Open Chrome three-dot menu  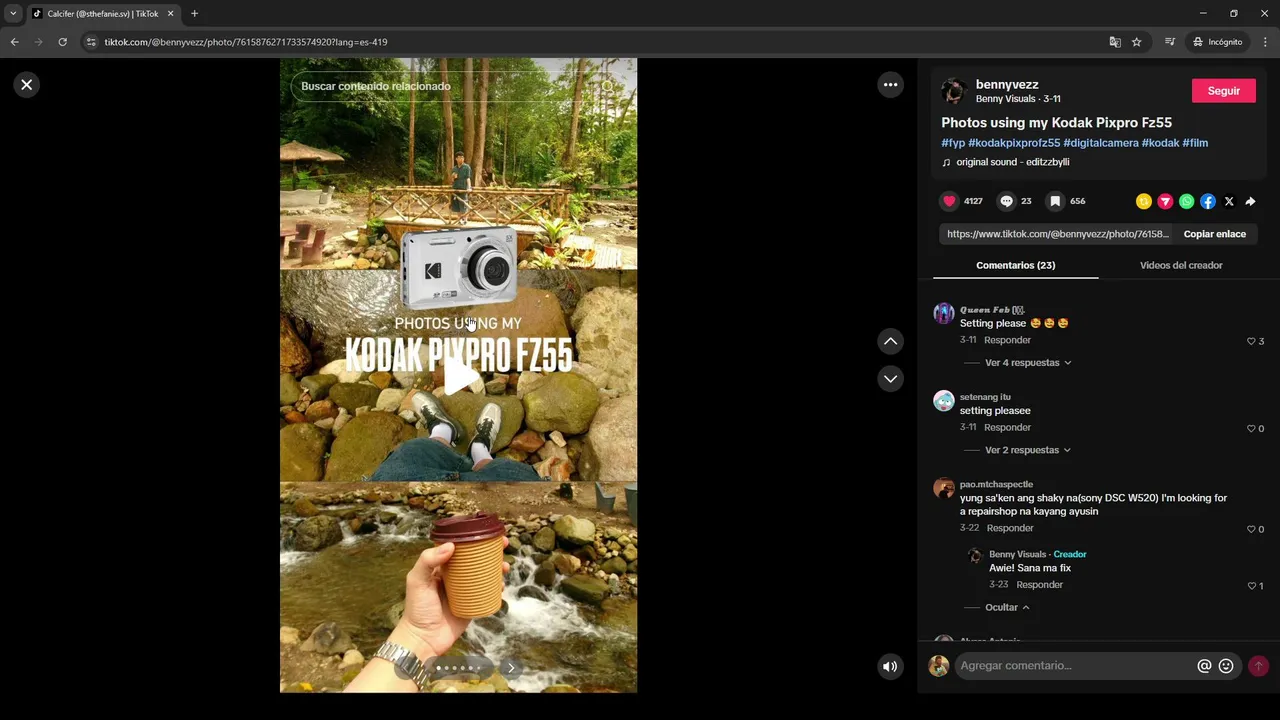[1266, 42]
